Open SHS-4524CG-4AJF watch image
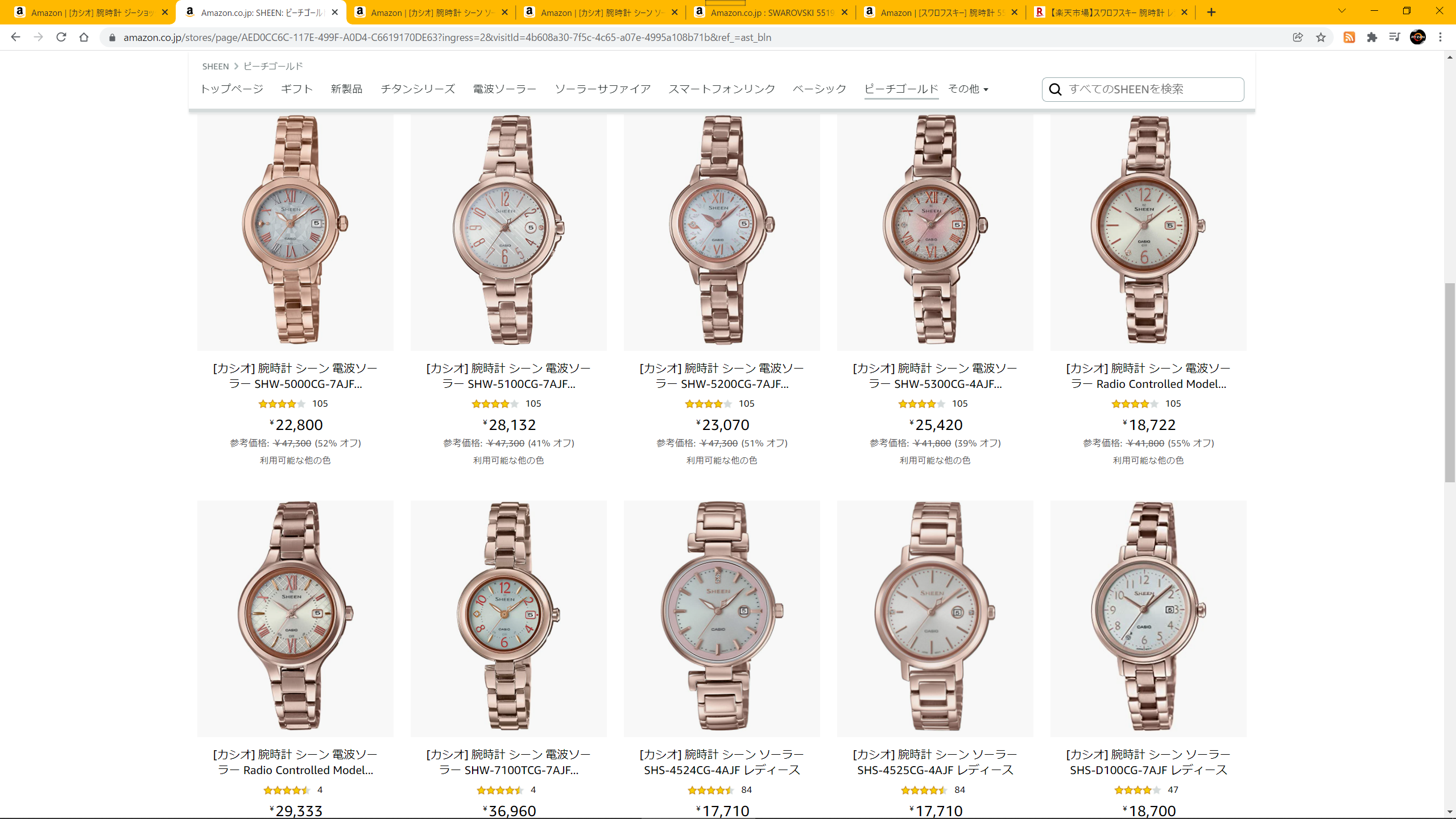1456x819 pixels. click(x=722, y=618)
